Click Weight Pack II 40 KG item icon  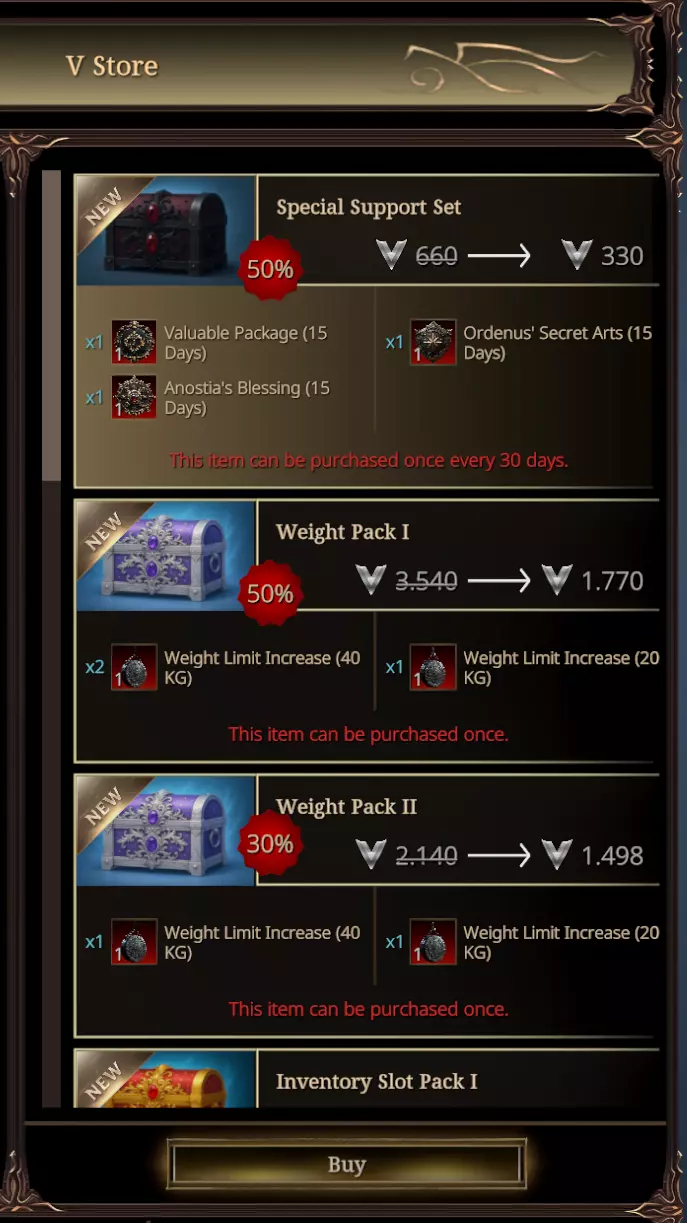click(x=134, y=942)
